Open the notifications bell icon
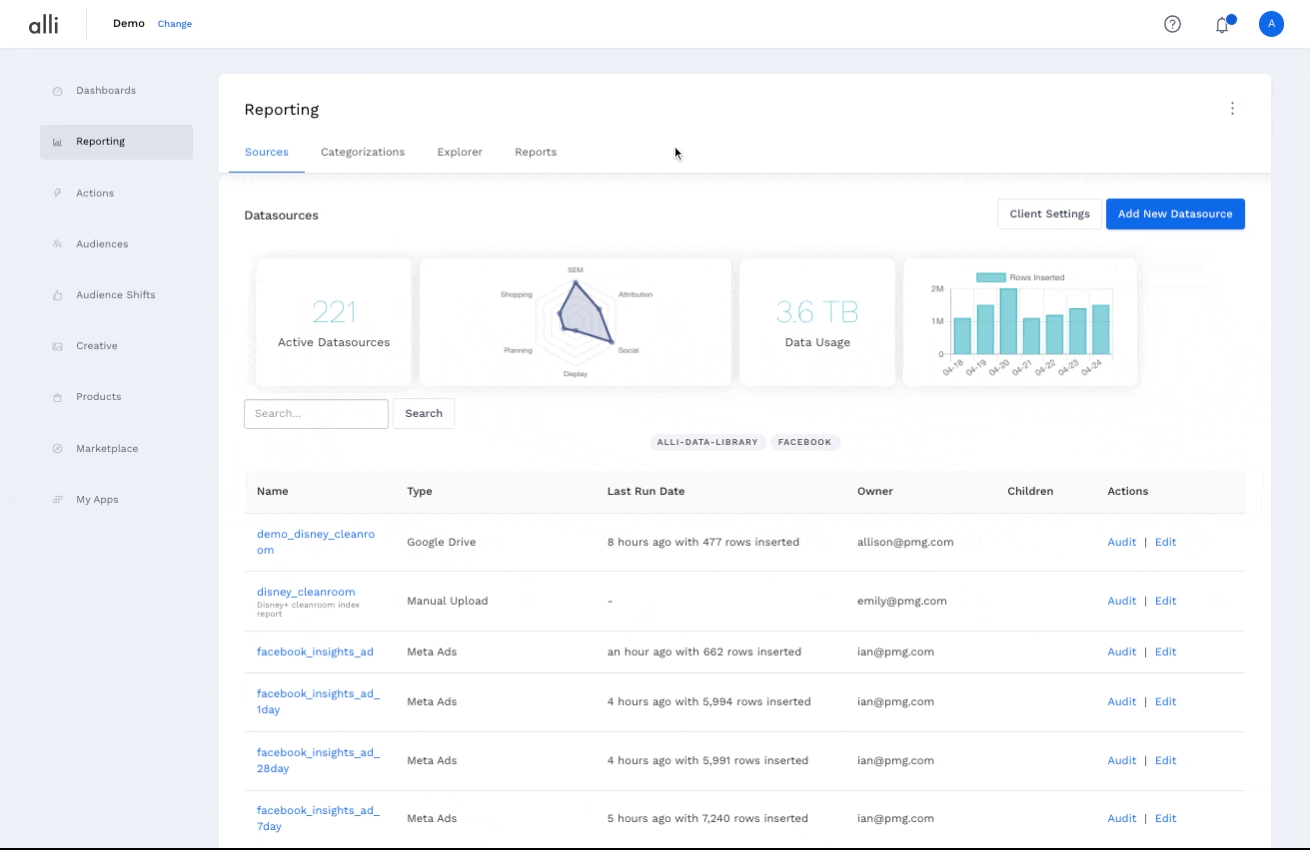Image resolution: width=1310 pixels, height=850 pixels. coord(1222,25)
